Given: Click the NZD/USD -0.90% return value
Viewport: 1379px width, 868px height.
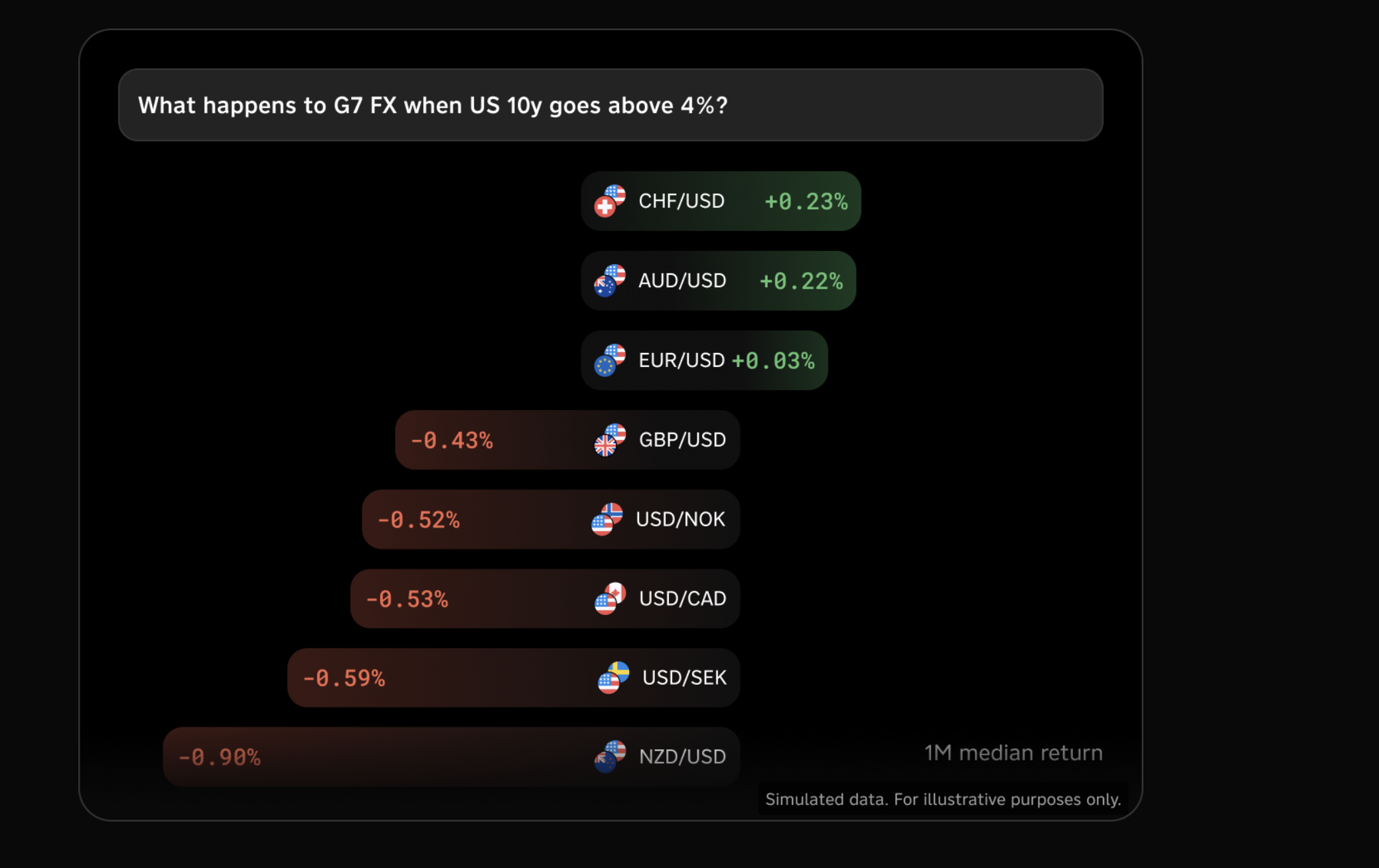Looking at the screenshot, I should click(219, 757).
